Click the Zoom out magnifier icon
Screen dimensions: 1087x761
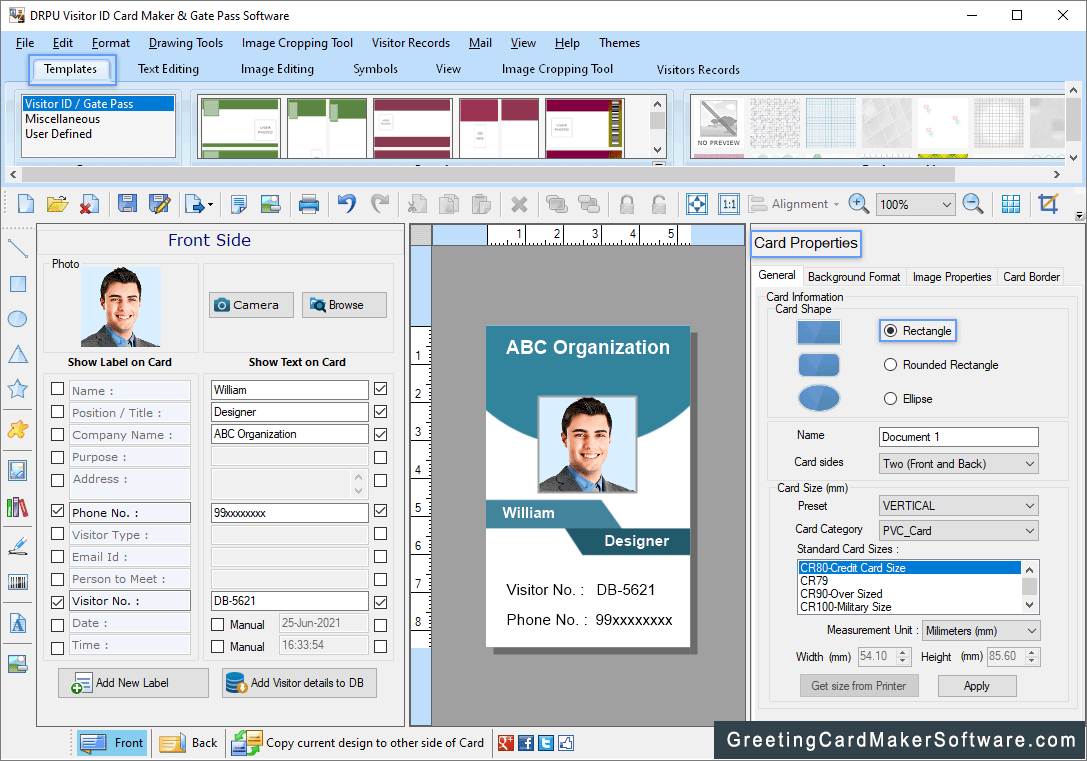973,204
